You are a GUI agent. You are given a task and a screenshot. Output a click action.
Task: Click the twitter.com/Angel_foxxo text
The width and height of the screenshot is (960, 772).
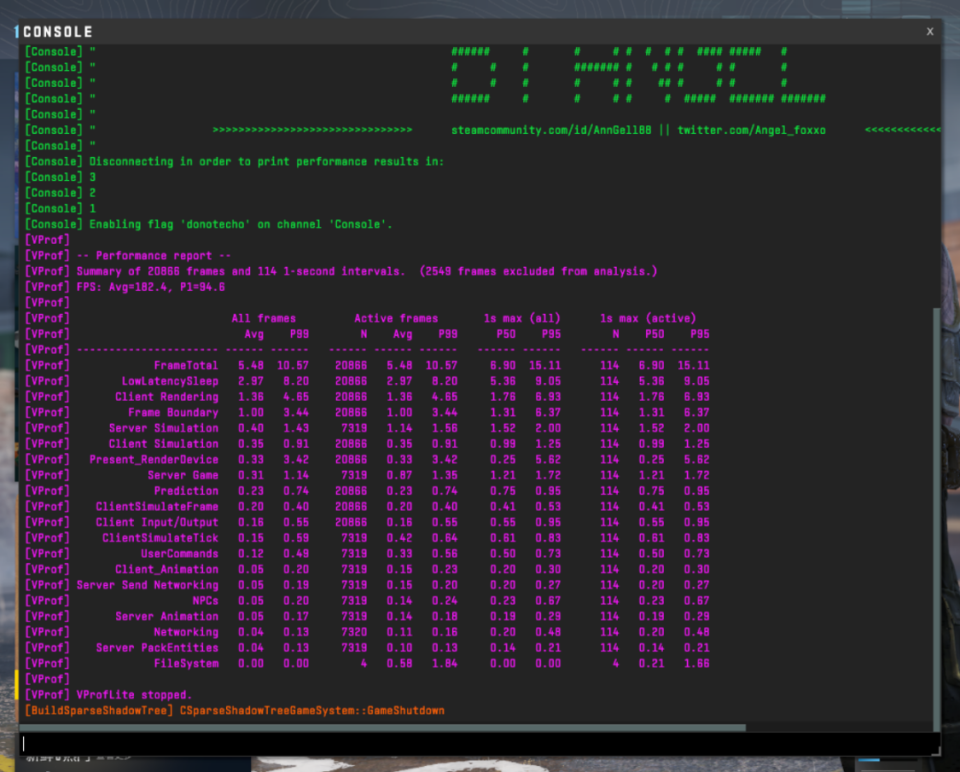coord(751,130)
